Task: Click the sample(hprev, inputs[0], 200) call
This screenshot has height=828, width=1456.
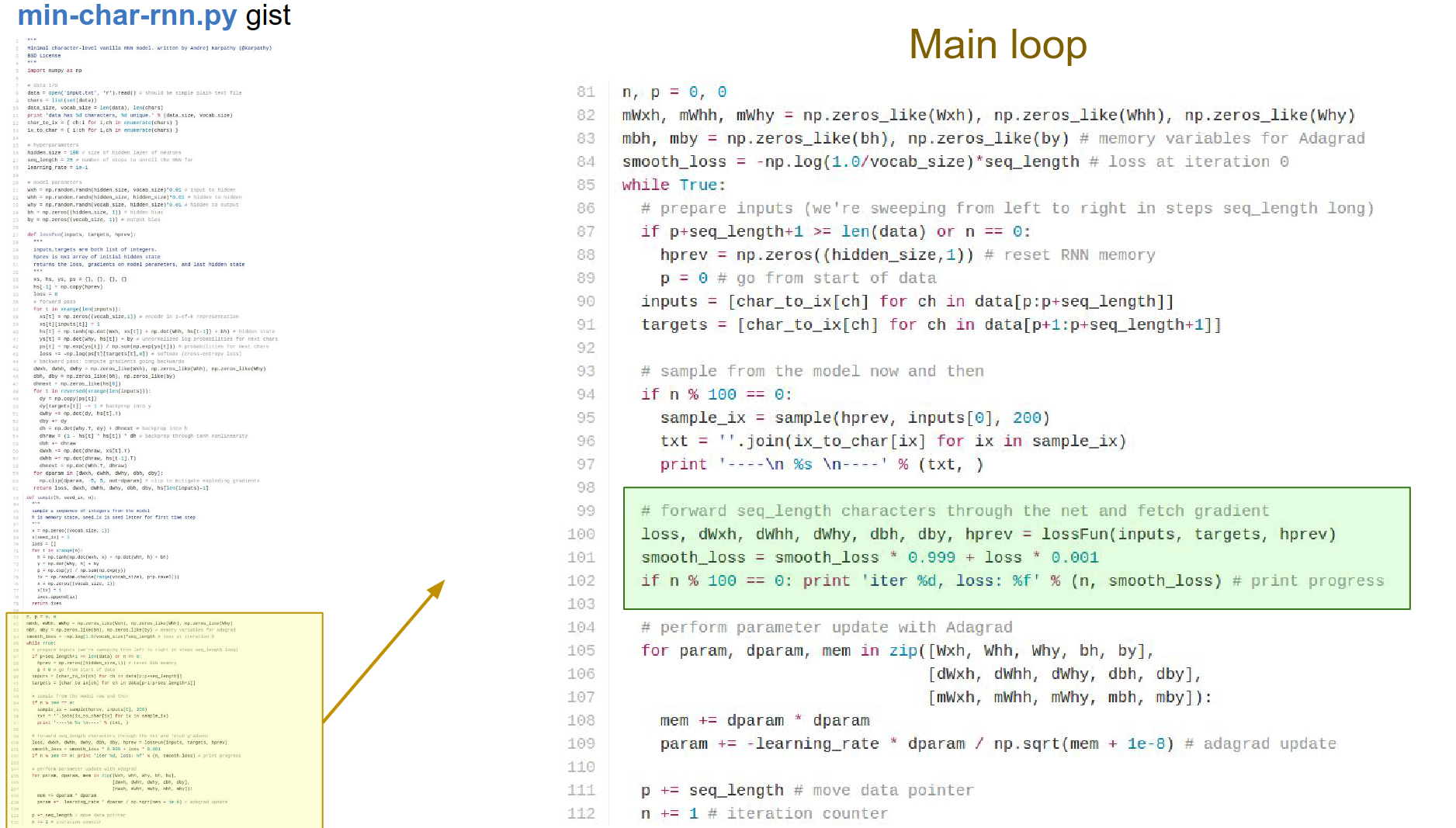Action: (912, 418)
